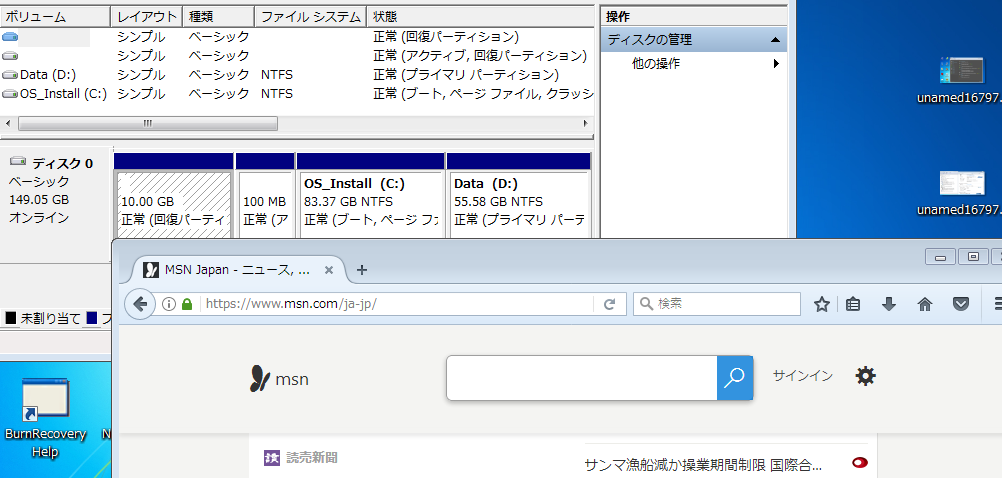Close the MSN Japan tab
This screenshot has width=1002, height=478.
pos(328,270)
